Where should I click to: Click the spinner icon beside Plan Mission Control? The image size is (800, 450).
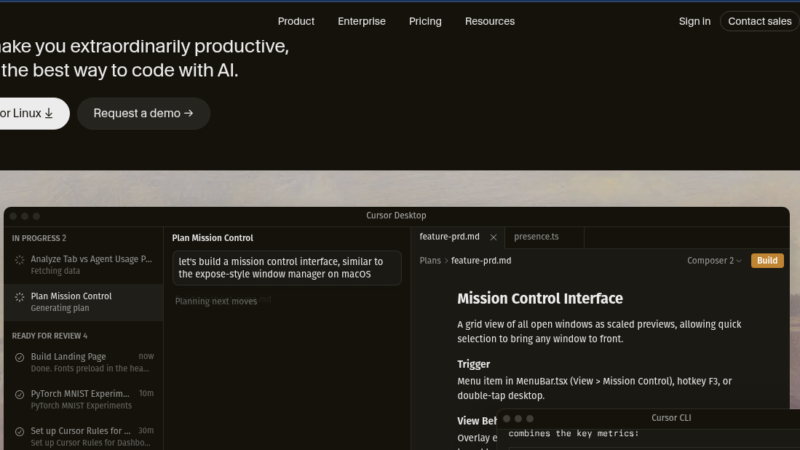tap(19, 297)
